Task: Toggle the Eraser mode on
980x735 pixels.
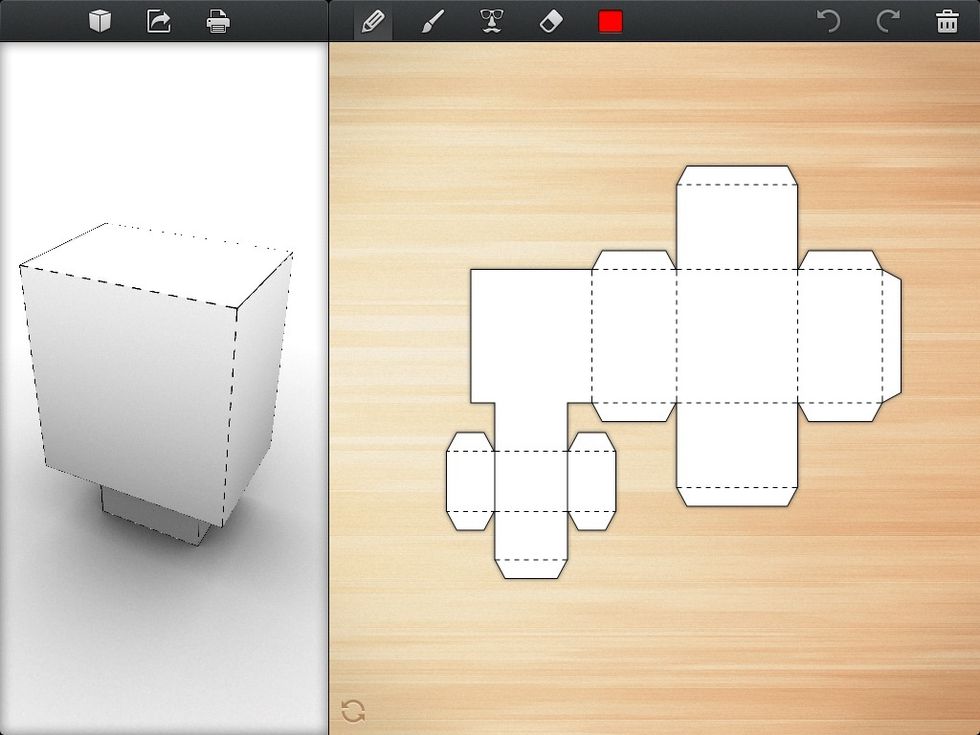Action: click(551, 20)
